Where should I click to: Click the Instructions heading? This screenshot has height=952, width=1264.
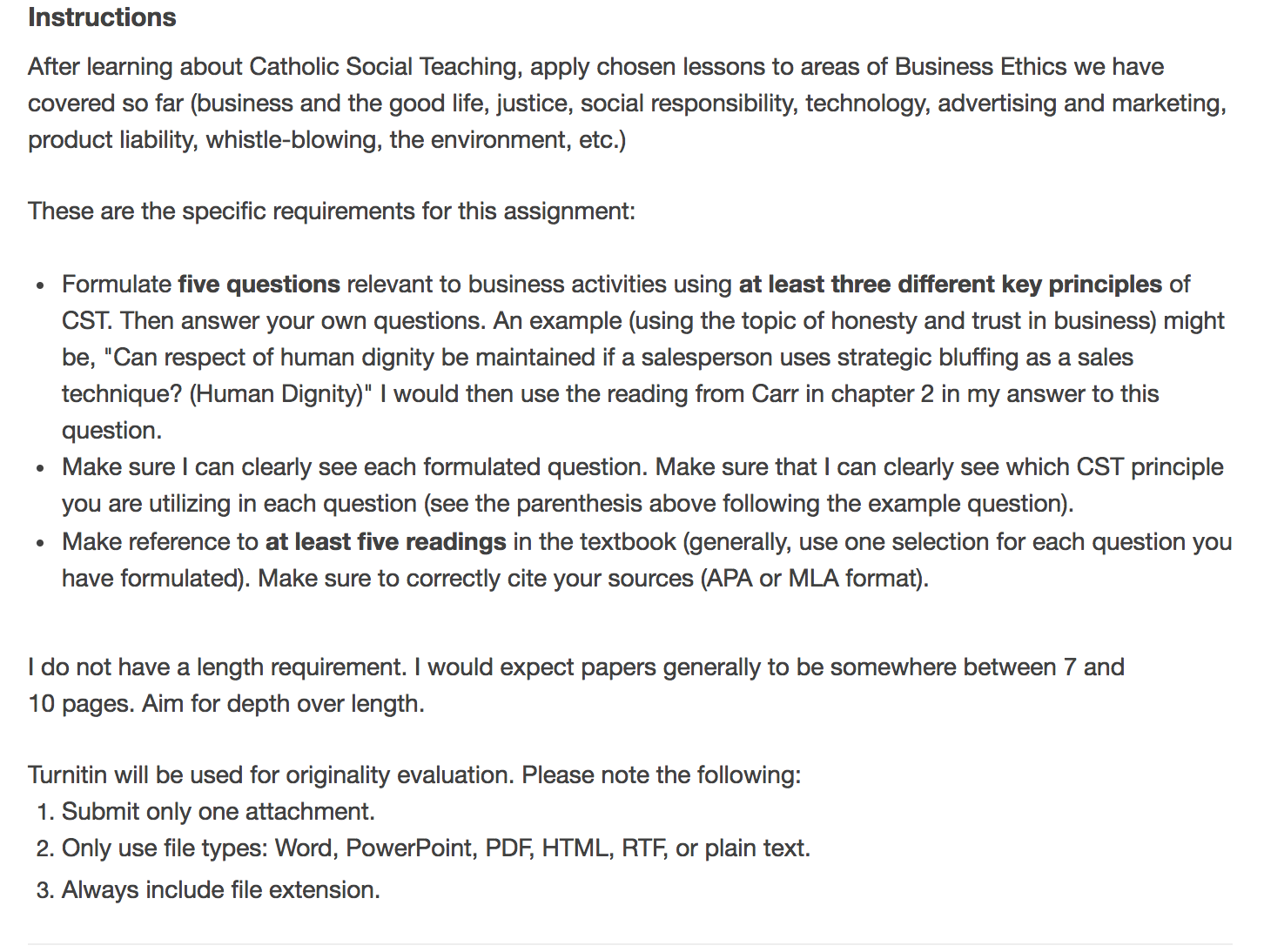(x=102, y=17)
